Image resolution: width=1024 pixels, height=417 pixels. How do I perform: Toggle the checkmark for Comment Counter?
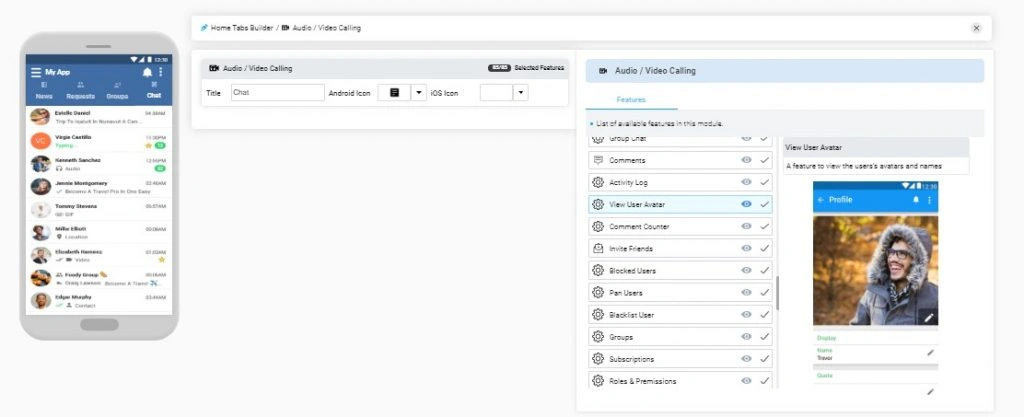[764, 226]
